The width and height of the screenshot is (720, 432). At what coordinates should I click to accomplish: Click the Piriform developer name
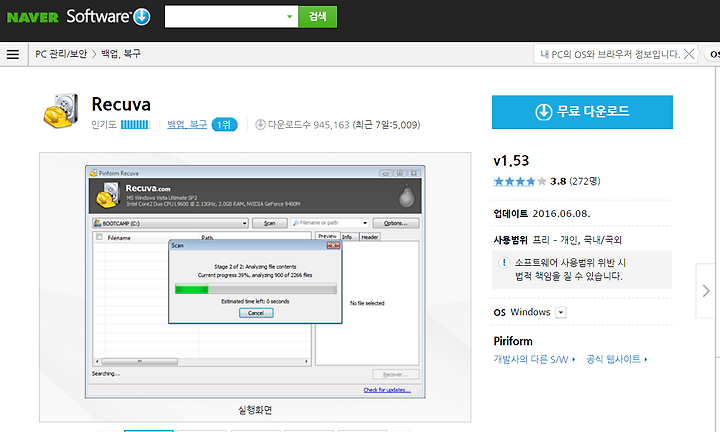point(513,341)
